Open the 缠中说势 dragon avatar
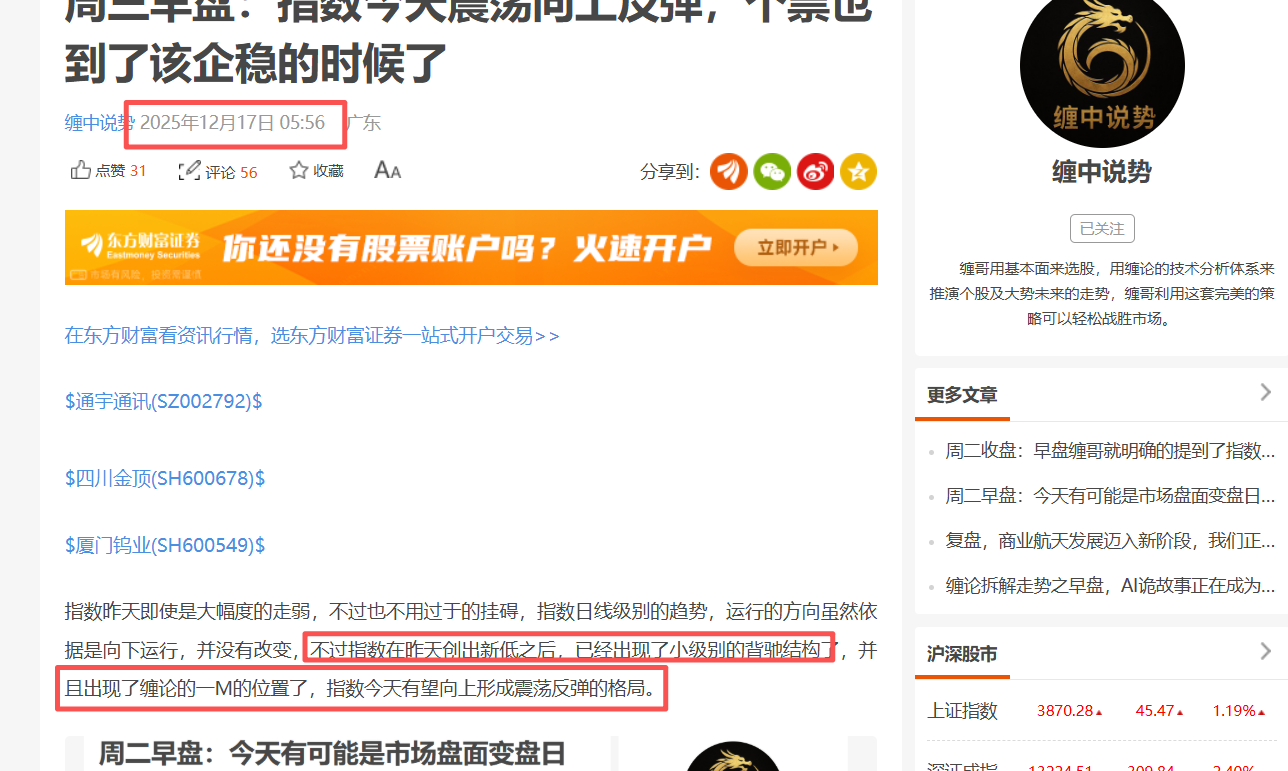 click(x=1102, y=65)
